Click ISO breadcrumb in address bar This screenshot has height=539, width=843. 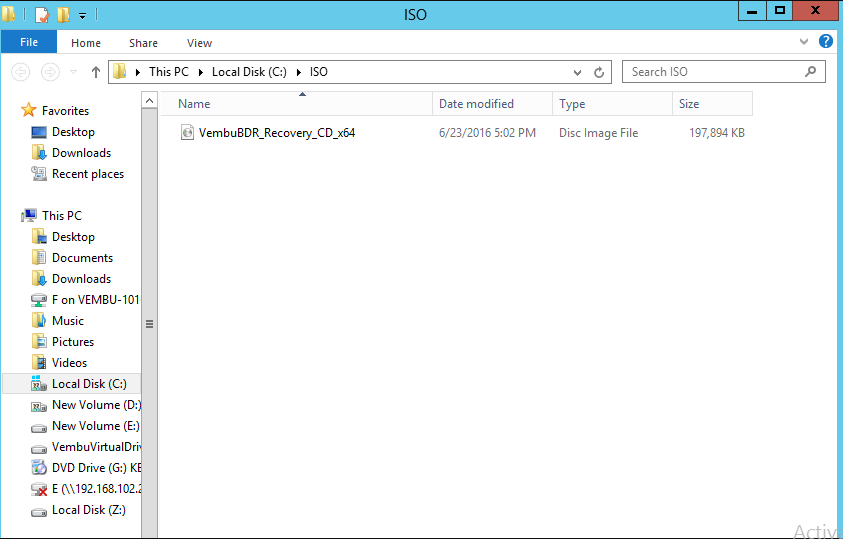pyautogui.click(x=318, y=71)
